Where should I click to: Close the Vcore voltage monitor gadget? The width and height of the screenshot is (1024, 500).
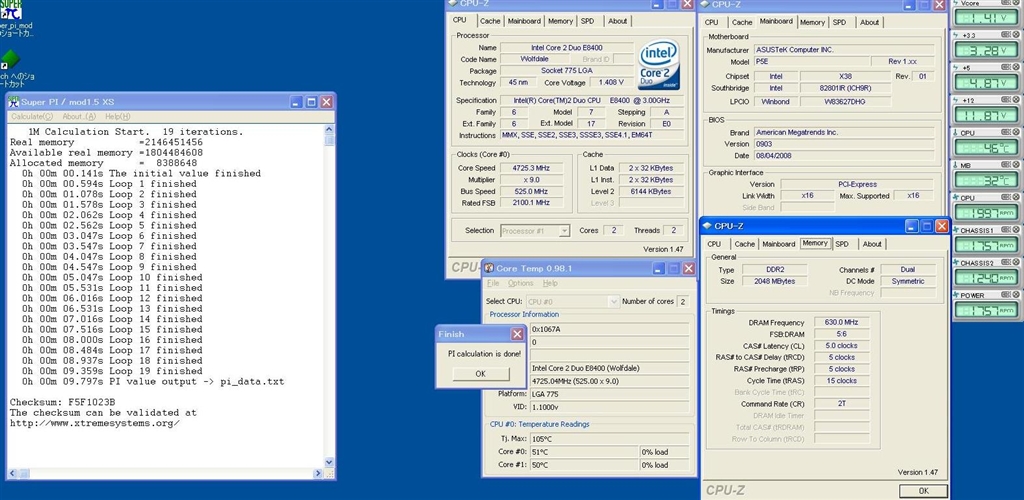[x=1015, y=3]
